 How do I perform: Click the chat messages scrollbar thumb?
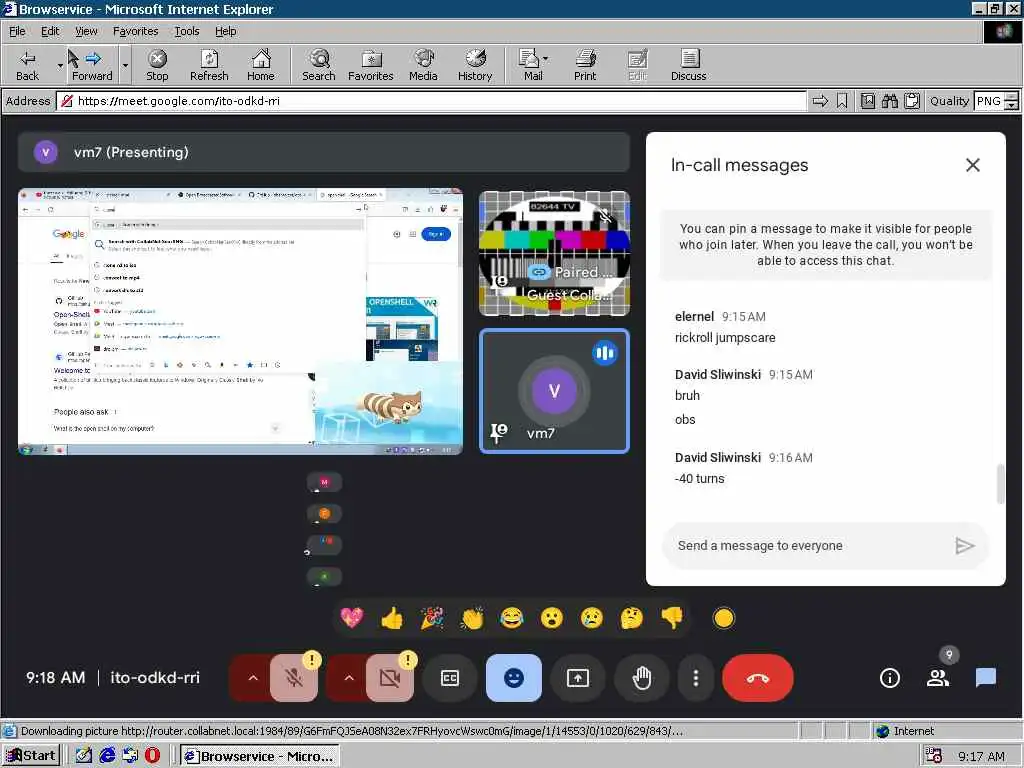tap(1000, 484)
